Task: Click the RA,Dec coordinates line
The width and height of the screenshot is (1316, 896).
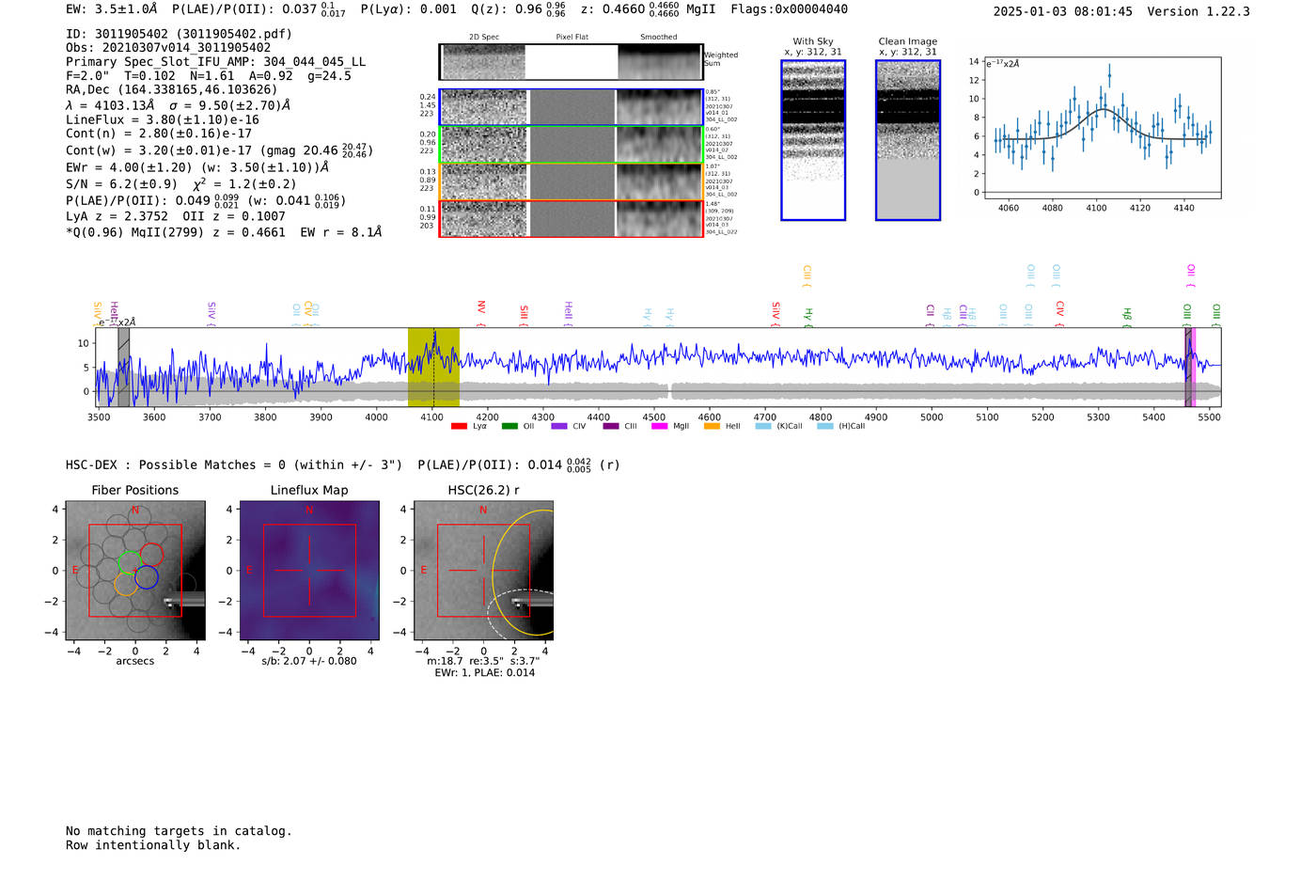Action: click(172, 90)
